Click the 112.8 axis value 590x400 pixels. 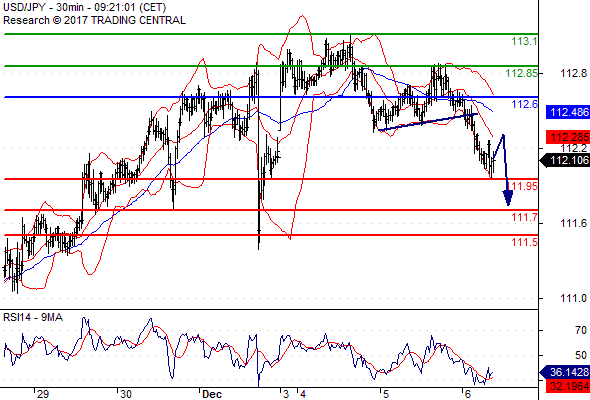573,73
